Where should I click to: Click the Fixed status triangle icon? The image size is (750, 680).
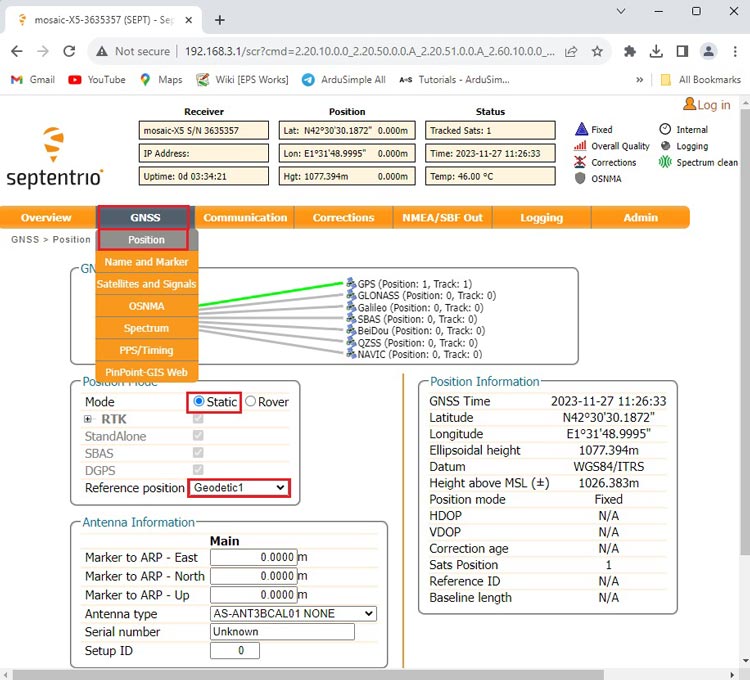(x=580, y=129)
